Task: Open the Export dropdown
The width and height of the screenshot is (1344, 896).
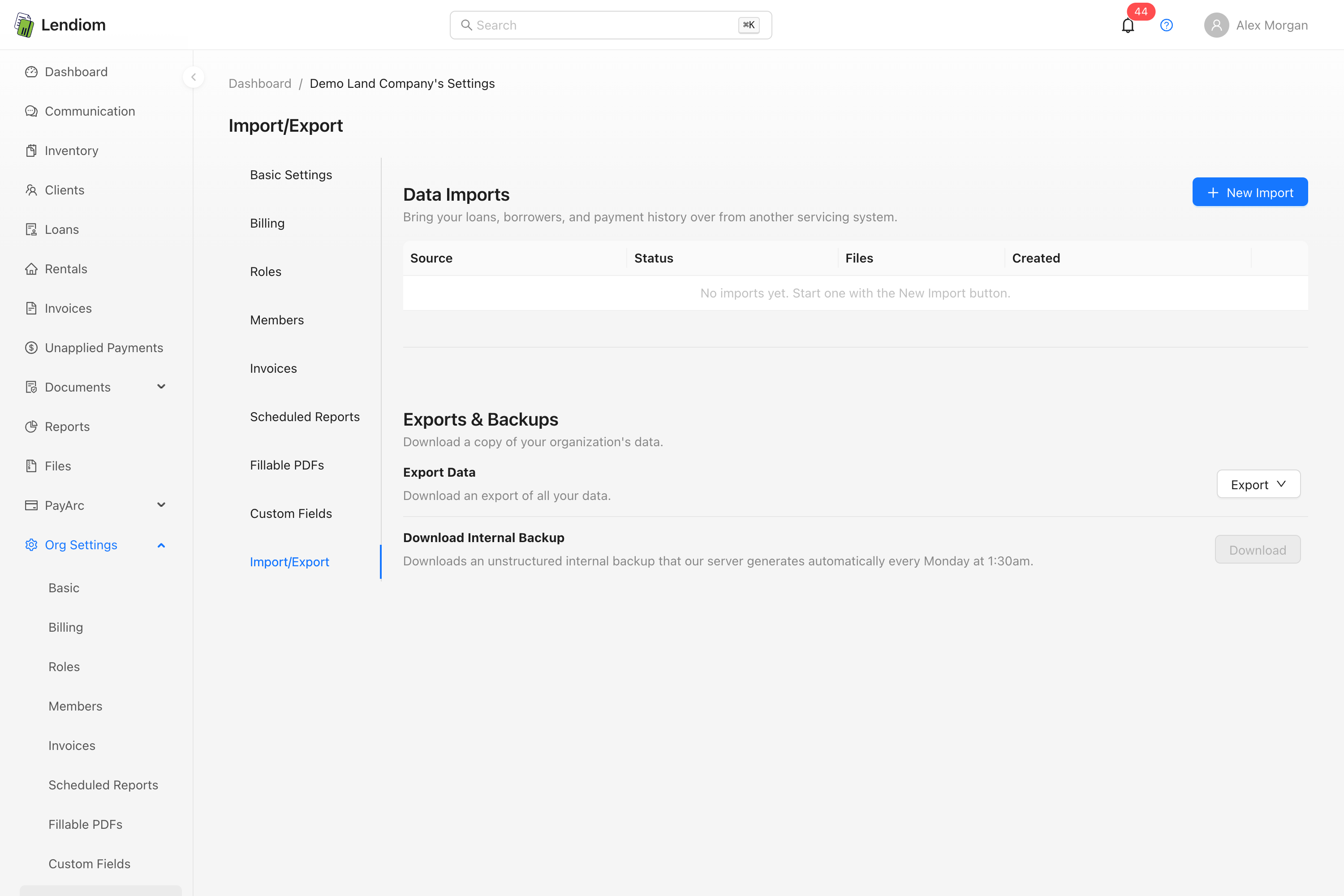Action: pos(1258,485)
